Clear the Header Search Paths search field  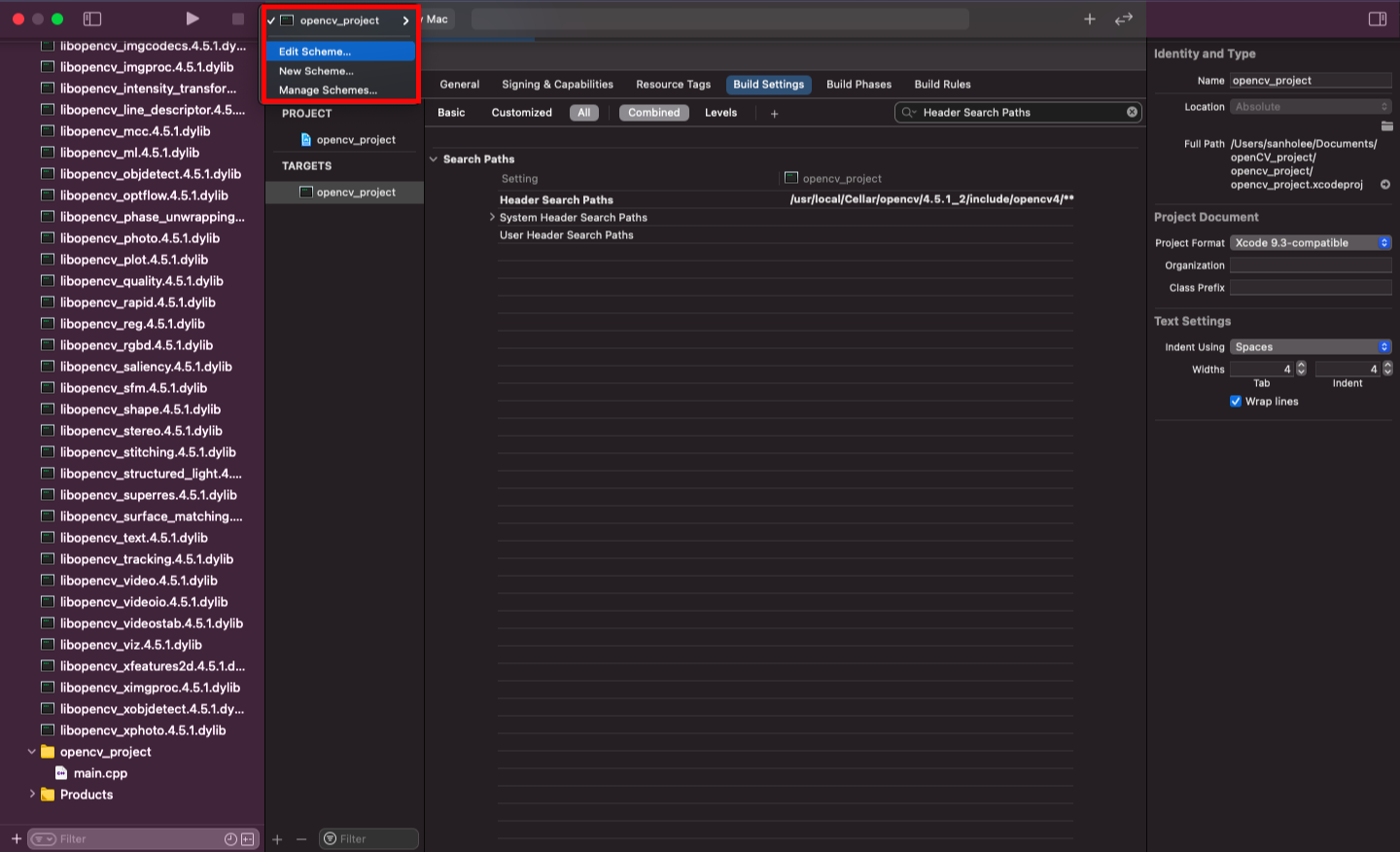(x=1132, y=112)
